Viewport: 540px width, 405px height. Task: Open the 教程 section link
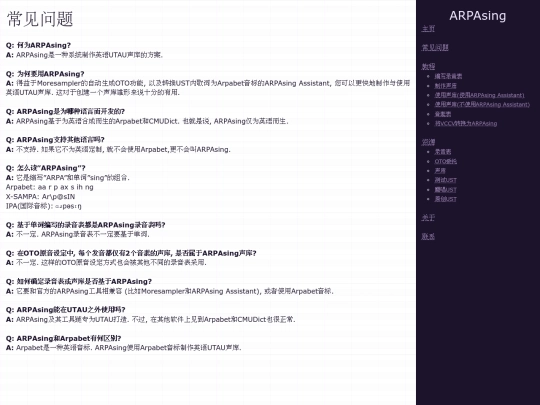pyautogui.click(x=428, y=66)
